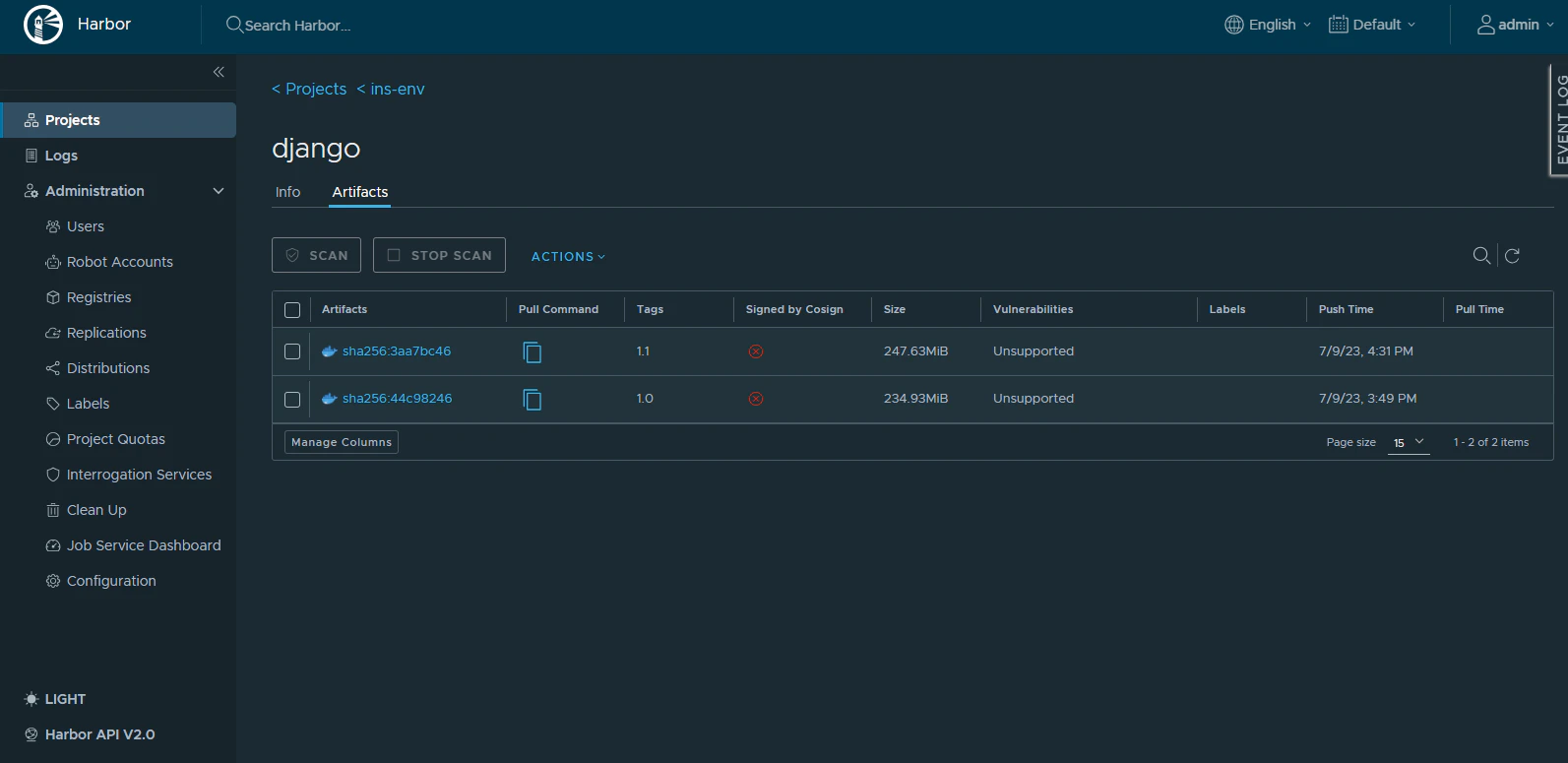The width and height of the screenshot is (1568, 763).
Task: Click the Cosign unsigned icon for tag 1.1
Action: click(756, 351)
